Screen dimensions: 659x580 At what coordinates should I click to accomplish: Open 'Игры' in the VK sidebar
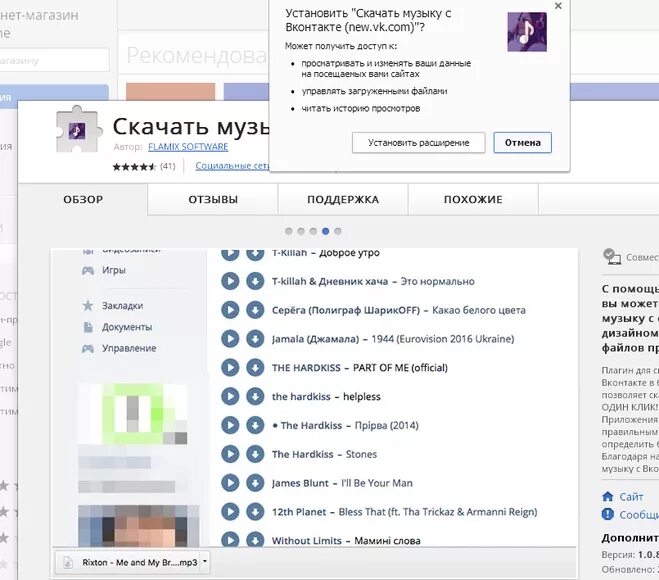[x=113, y=270]
